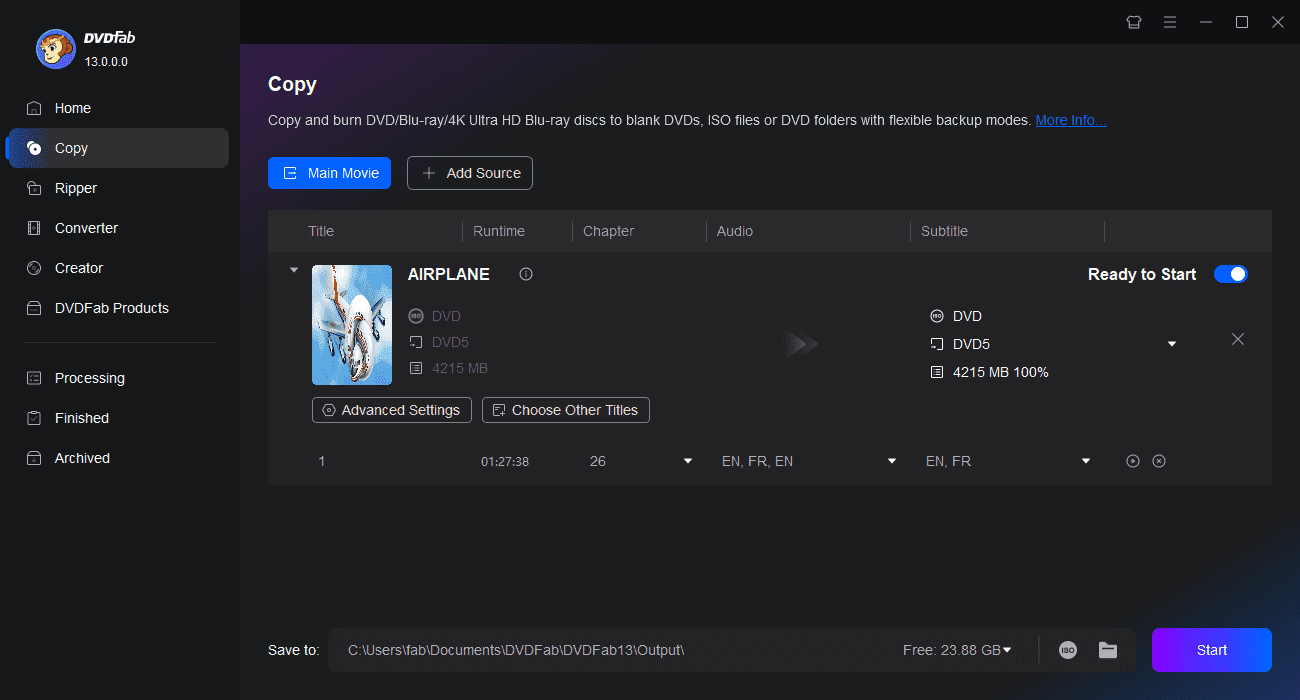Show AIRPLANE source info icon
Viewport: 1300px width, 700px height.
(x=526, y=274)
